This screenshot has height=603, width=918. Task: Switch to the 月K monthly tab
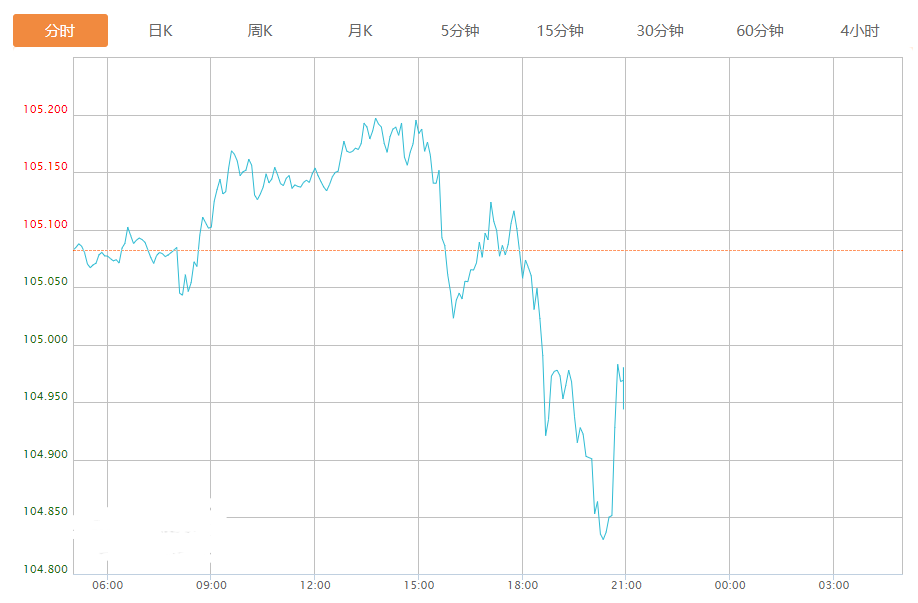[360, 31]
